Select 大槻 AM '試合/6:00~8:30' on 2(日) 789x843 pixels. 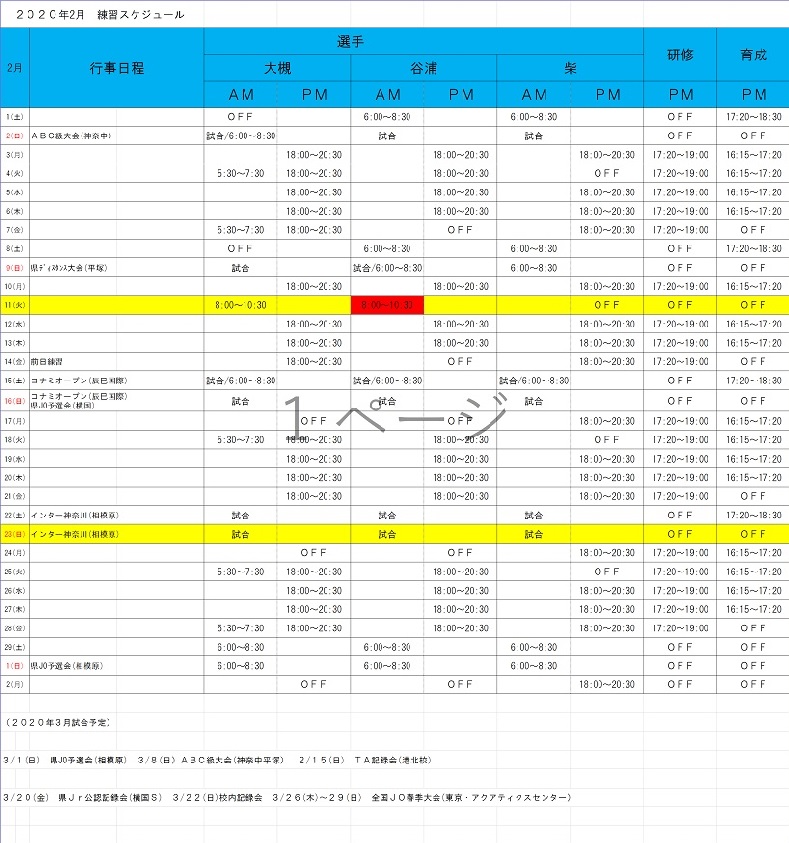tap(240, 136)
